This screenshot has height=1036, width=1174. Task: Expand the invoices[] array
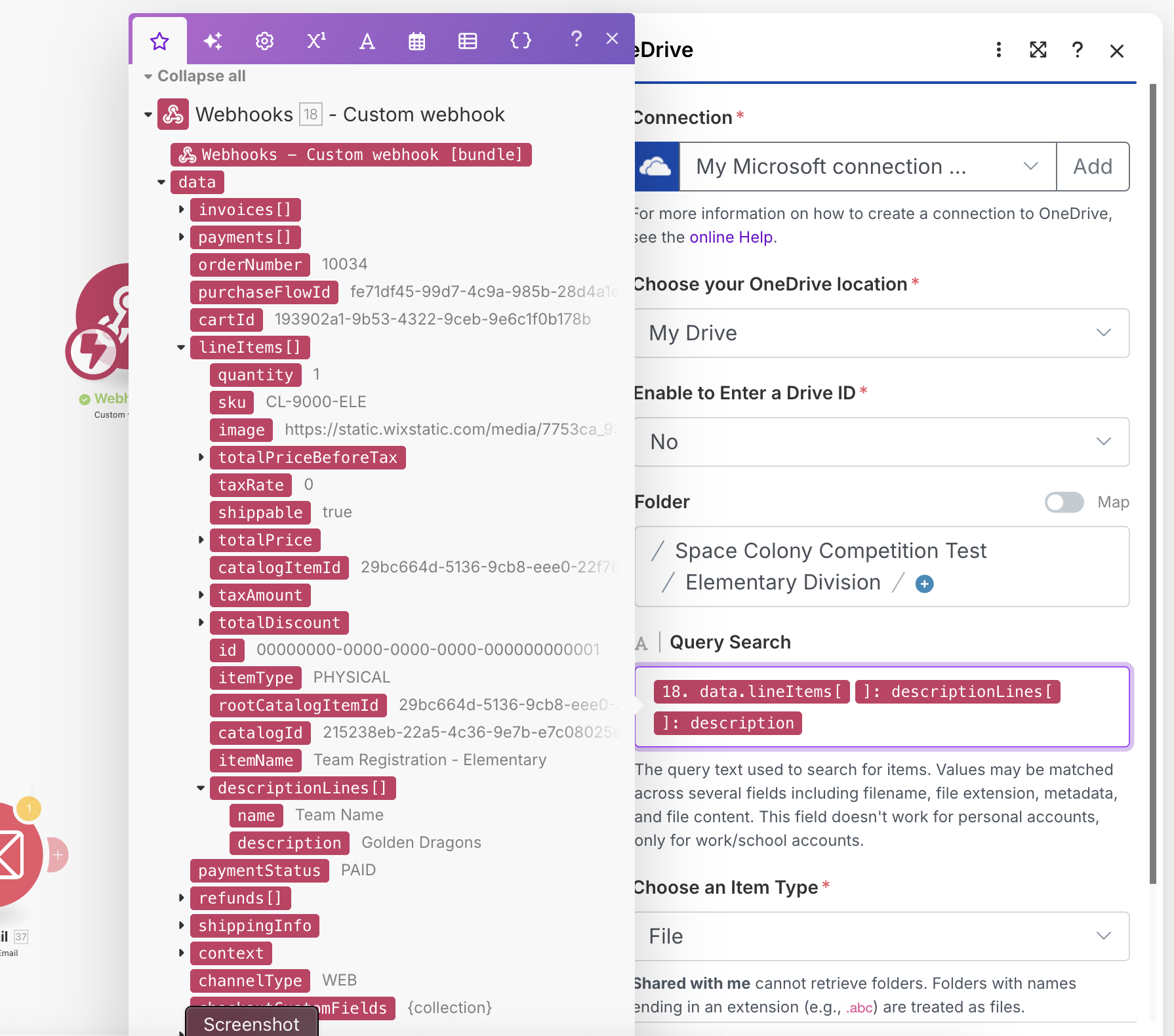182,210
